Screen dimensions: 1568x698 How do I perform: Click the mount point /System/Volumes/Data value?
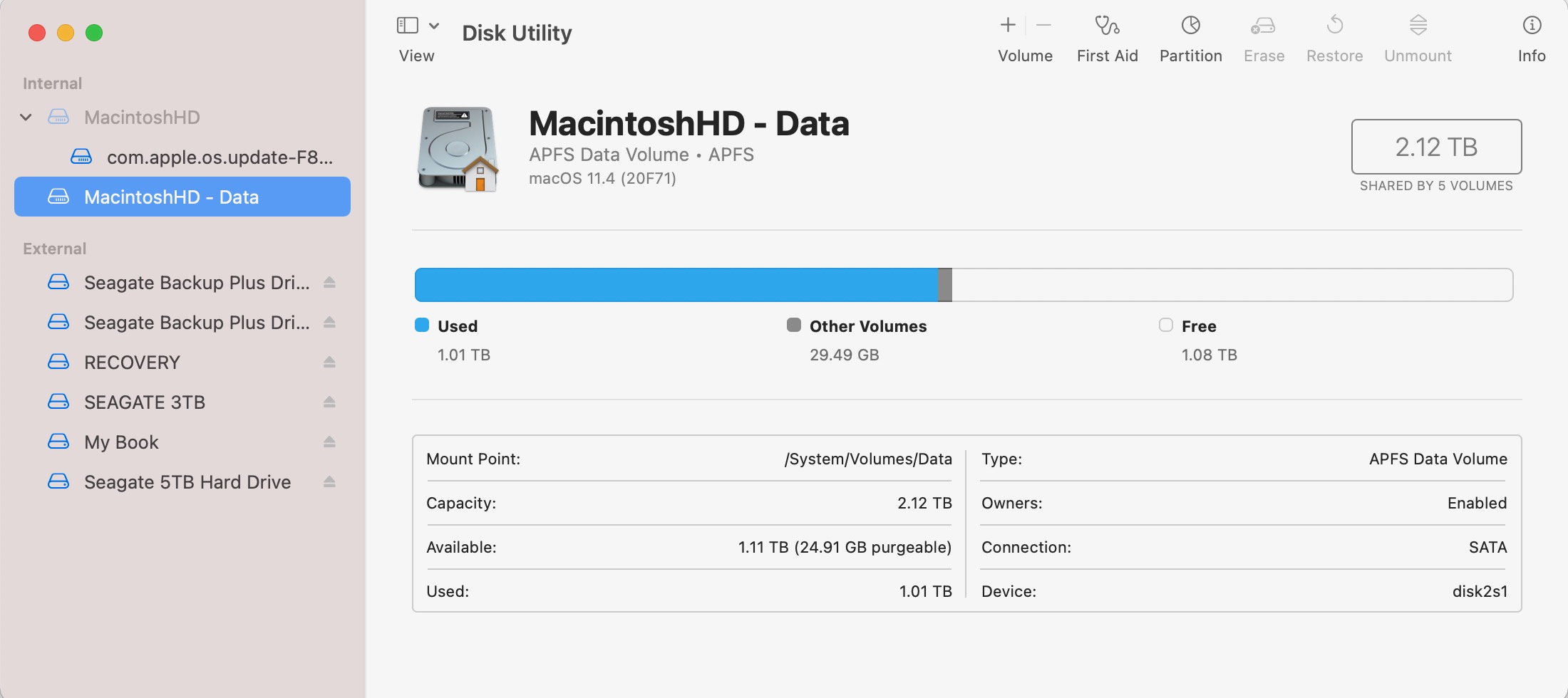[x=868, y=459]
